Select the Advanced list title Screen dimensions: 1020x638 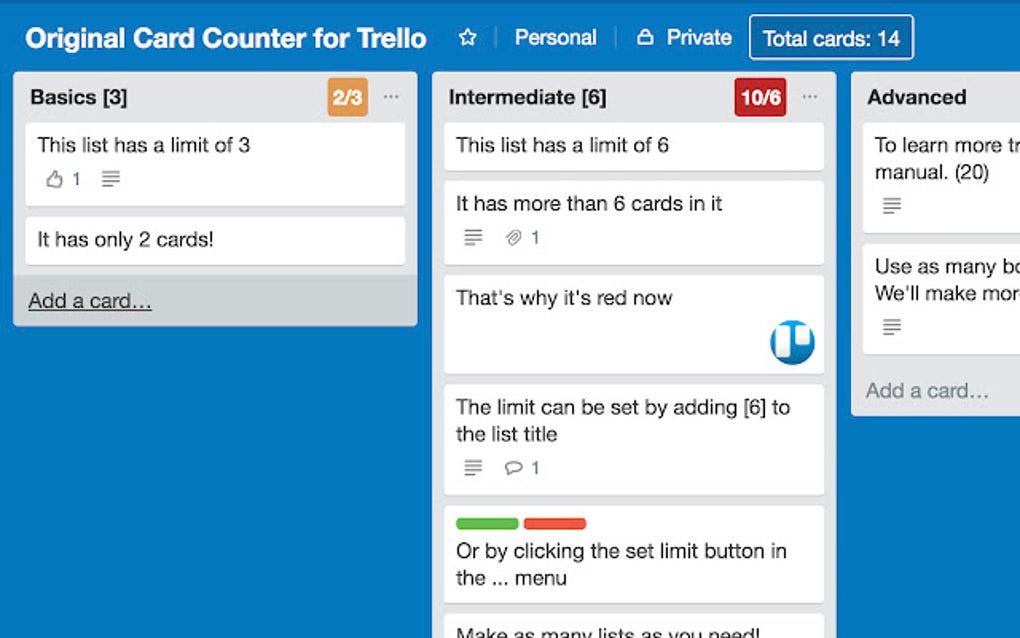(916, 97)
